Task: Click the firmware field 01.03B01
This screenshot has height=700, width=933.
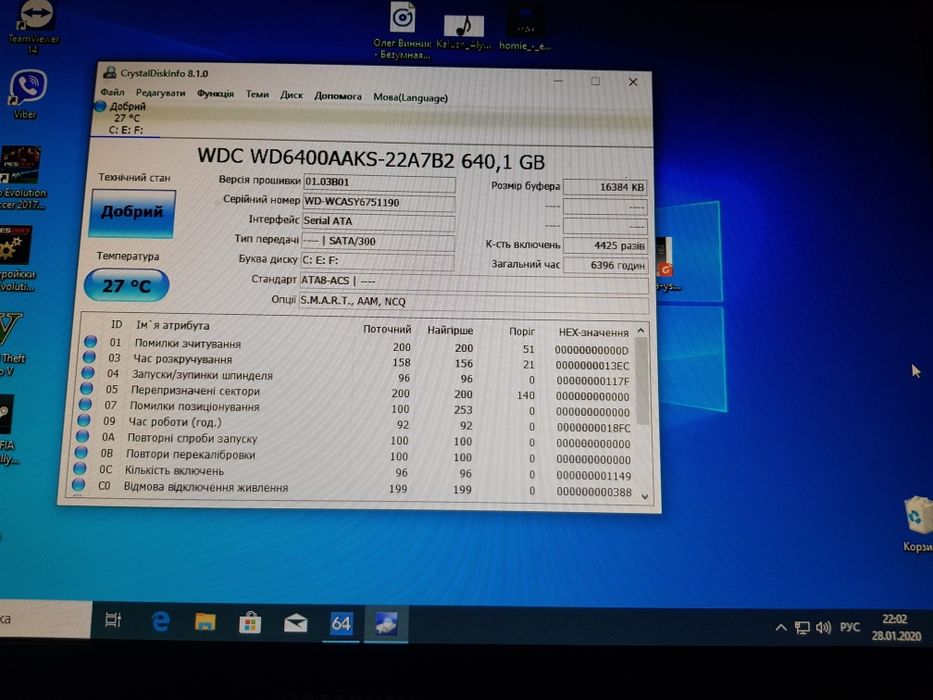Action: [x=379, y=182]
